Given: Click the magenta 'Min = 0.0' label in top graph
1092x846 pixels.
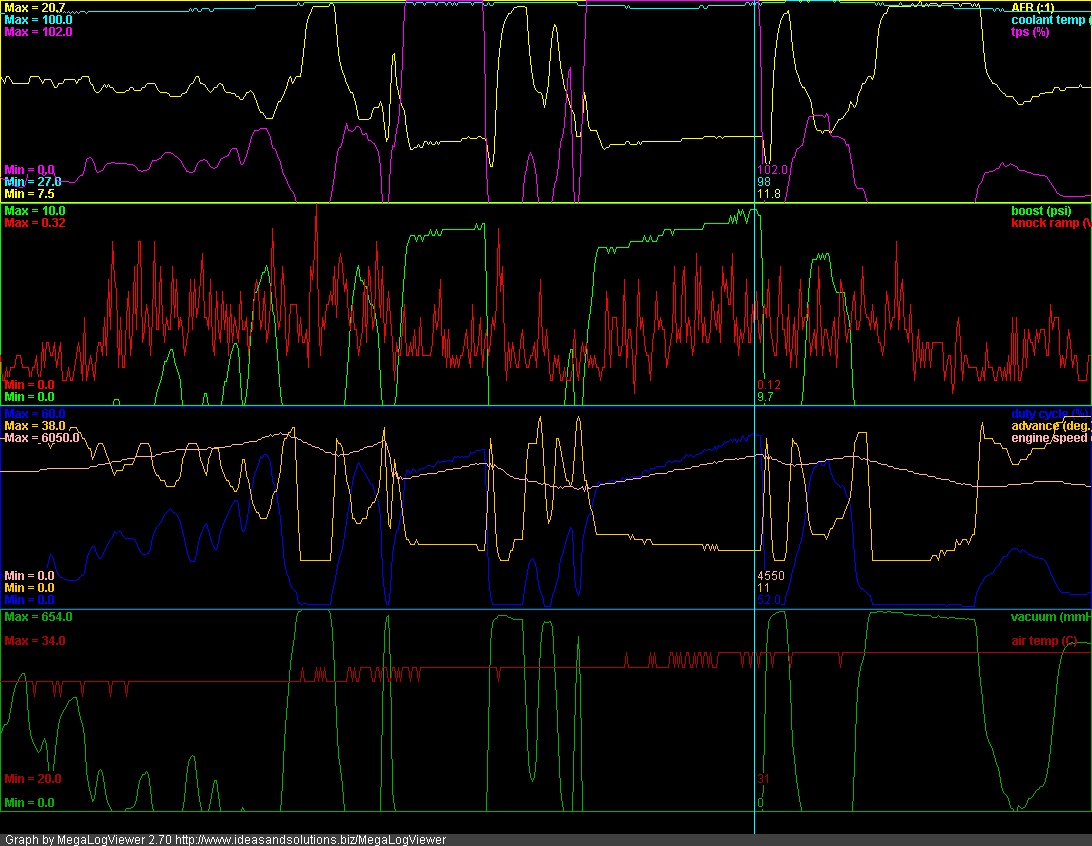Looking at the screenshot, I should (x=29, y=170).
